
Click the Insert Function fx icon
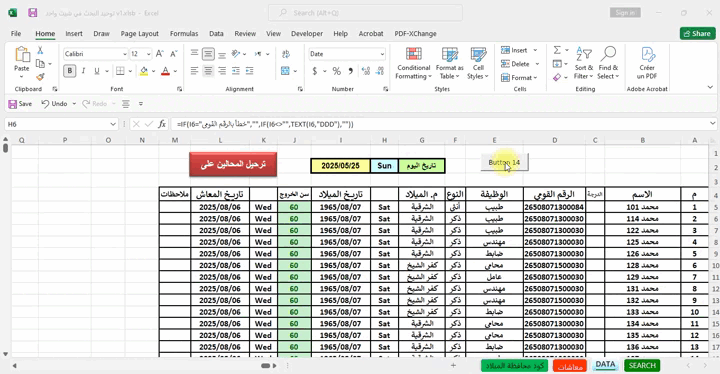pyautogui.click(x=162, y=124)
